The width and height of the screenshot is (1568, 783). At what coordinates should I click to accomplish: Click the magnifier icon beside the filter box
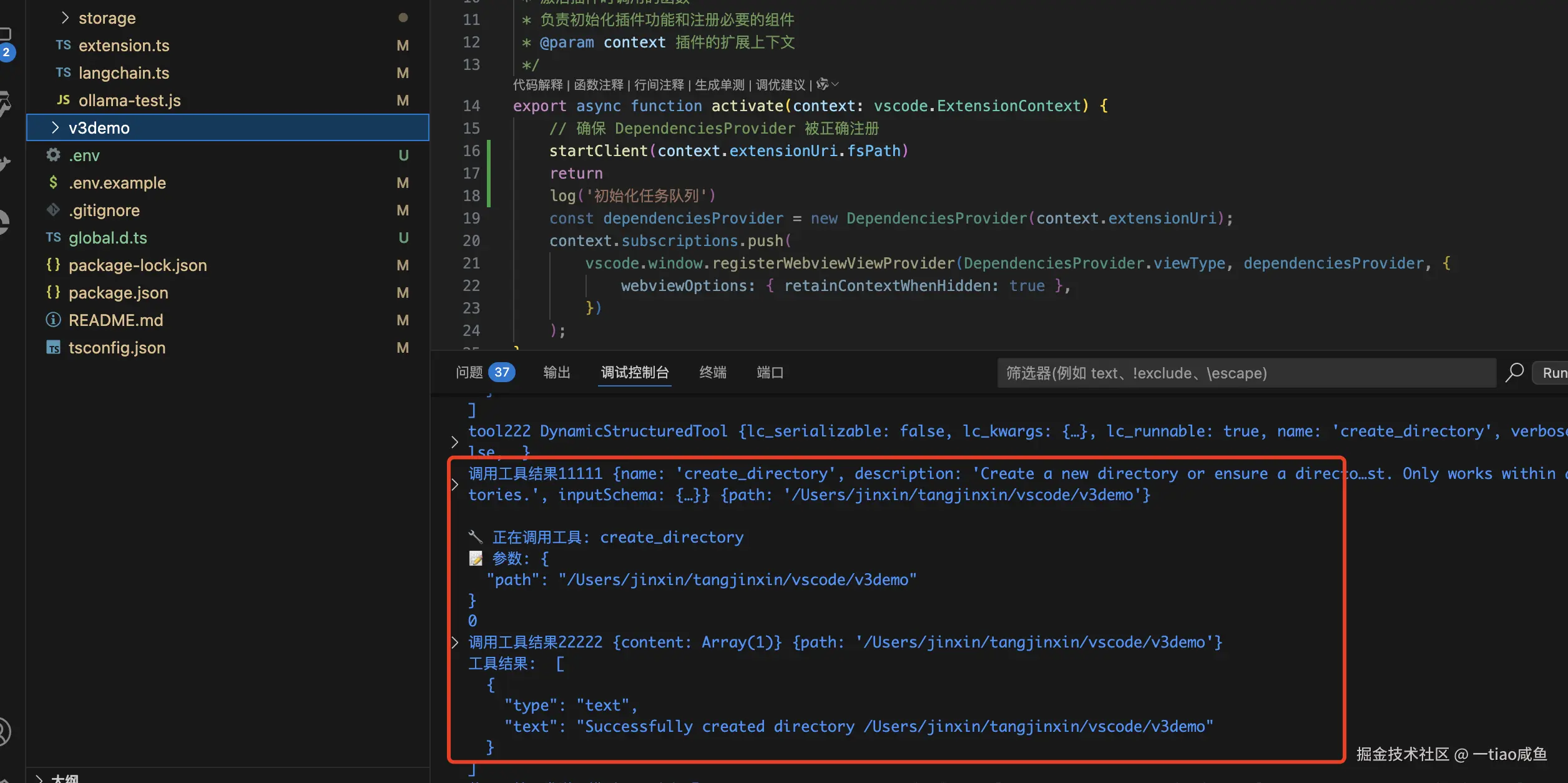point(1514,373)
